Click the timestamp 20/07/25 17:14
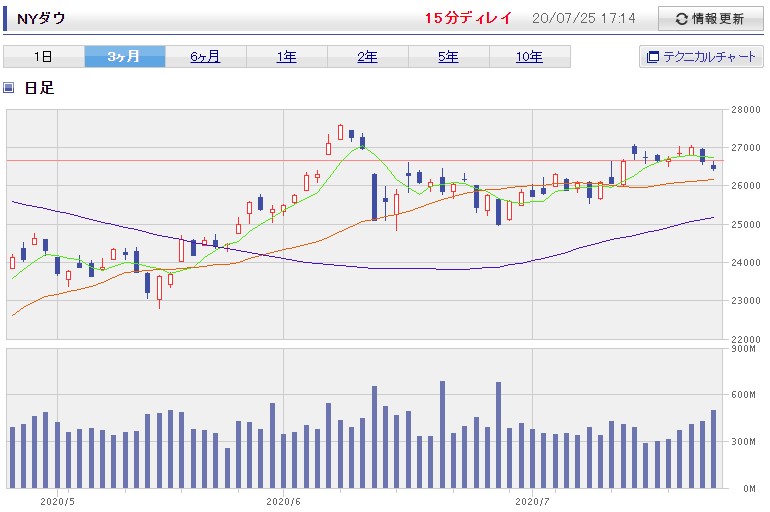 [583, 19]
